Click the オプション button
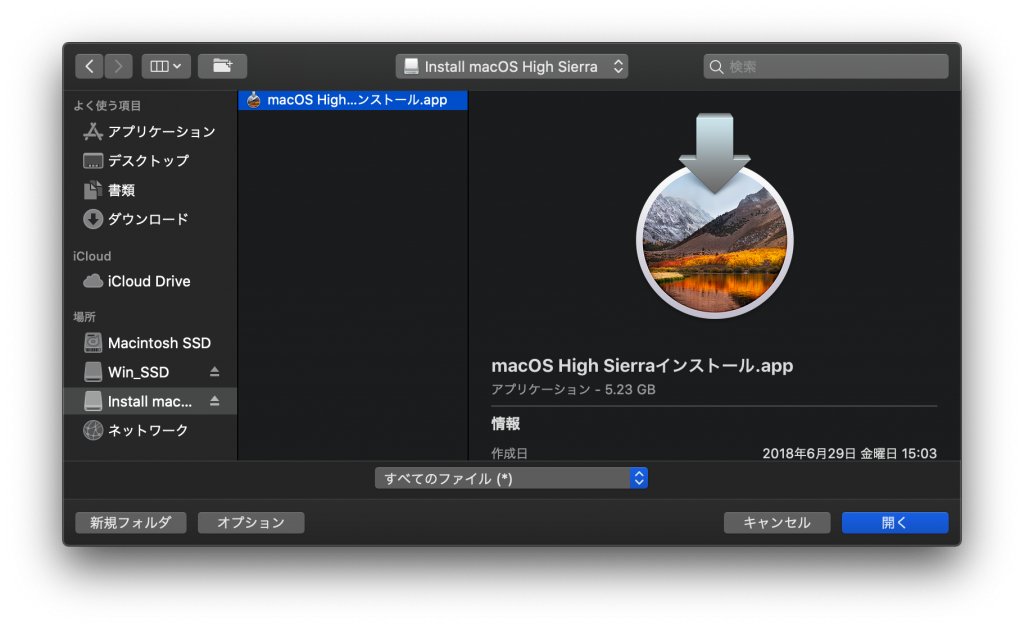 [251, 523]
